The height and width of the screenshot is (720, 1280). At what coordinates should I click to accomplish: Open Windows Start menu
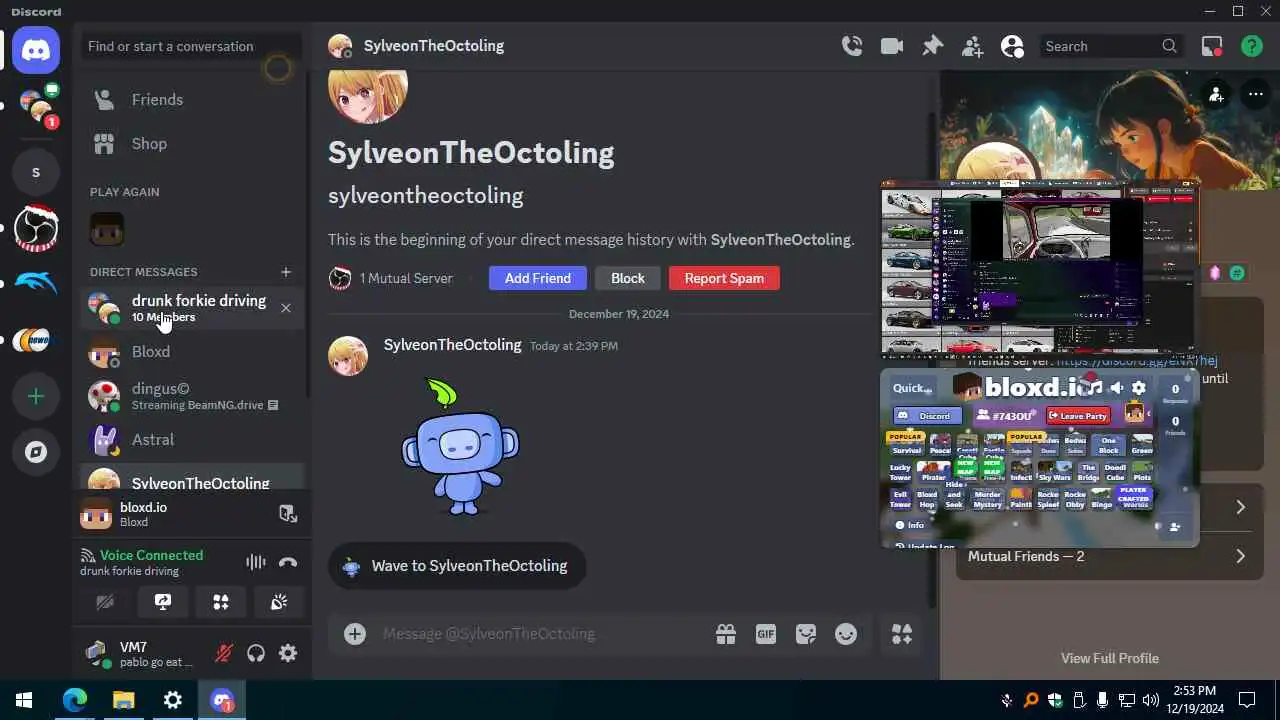pos(24,700)
